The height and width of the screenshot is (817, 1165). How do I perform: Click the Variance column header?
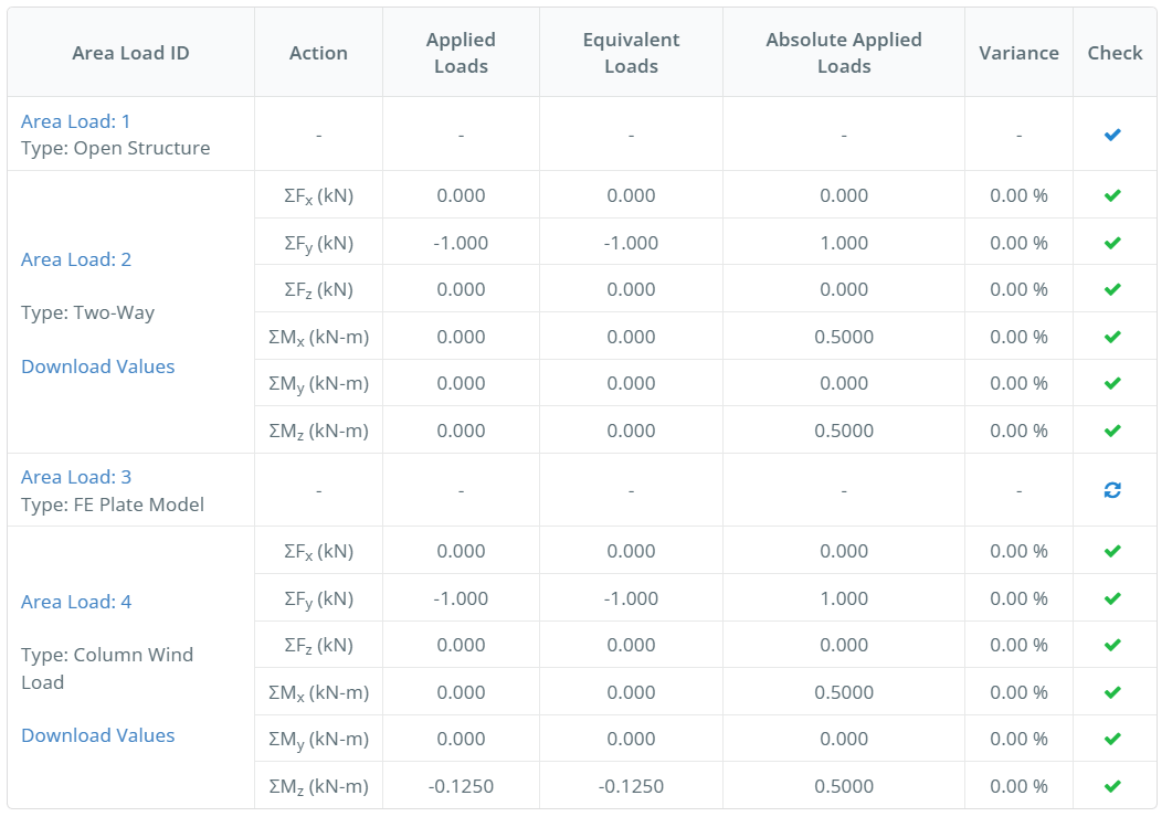tap(1018, 53)
